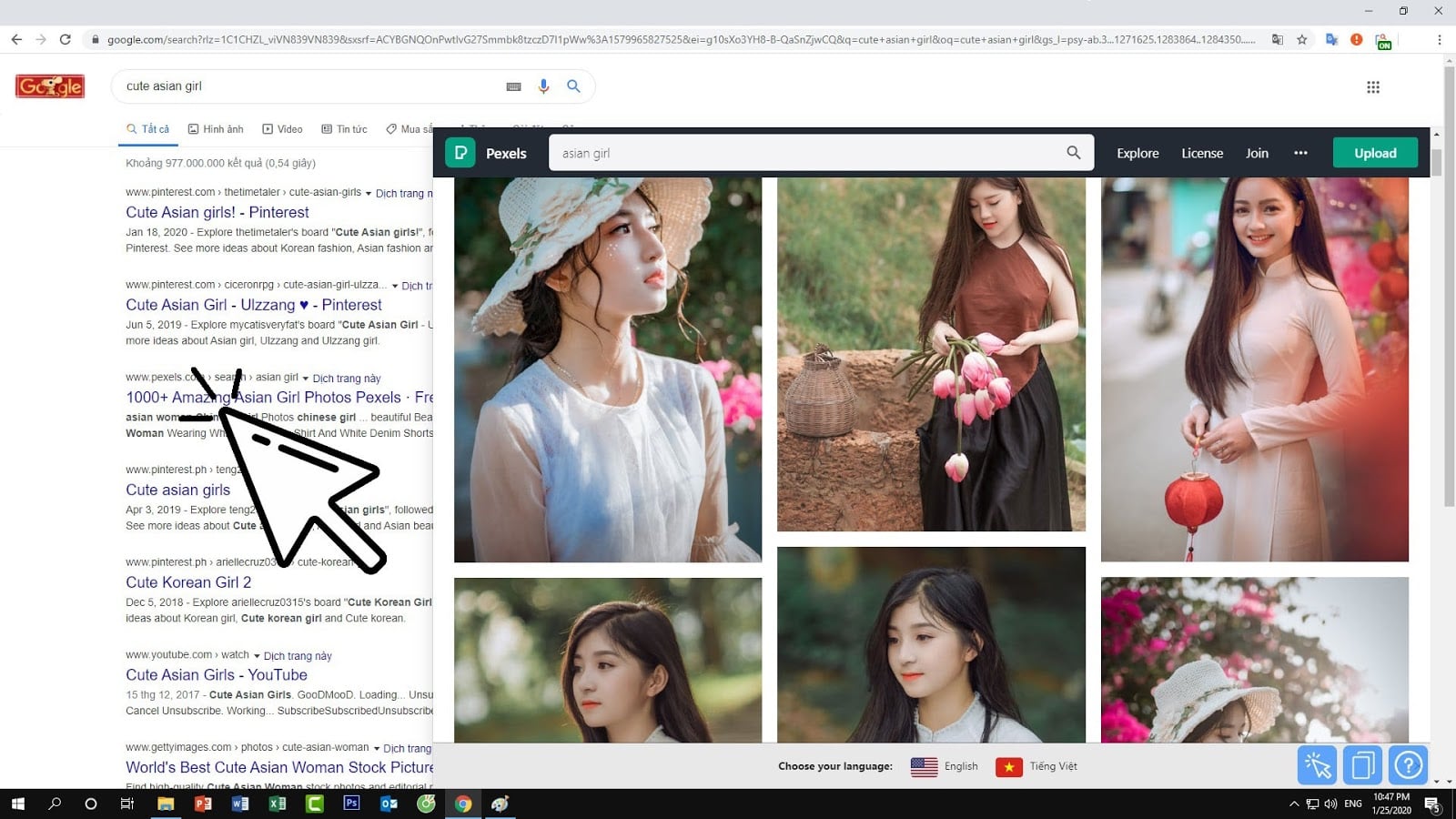1456x819 pixels.
Task: Click the Chrome page vertical scrollbar
Action: pyautogui.click(x=1450, y=287)
